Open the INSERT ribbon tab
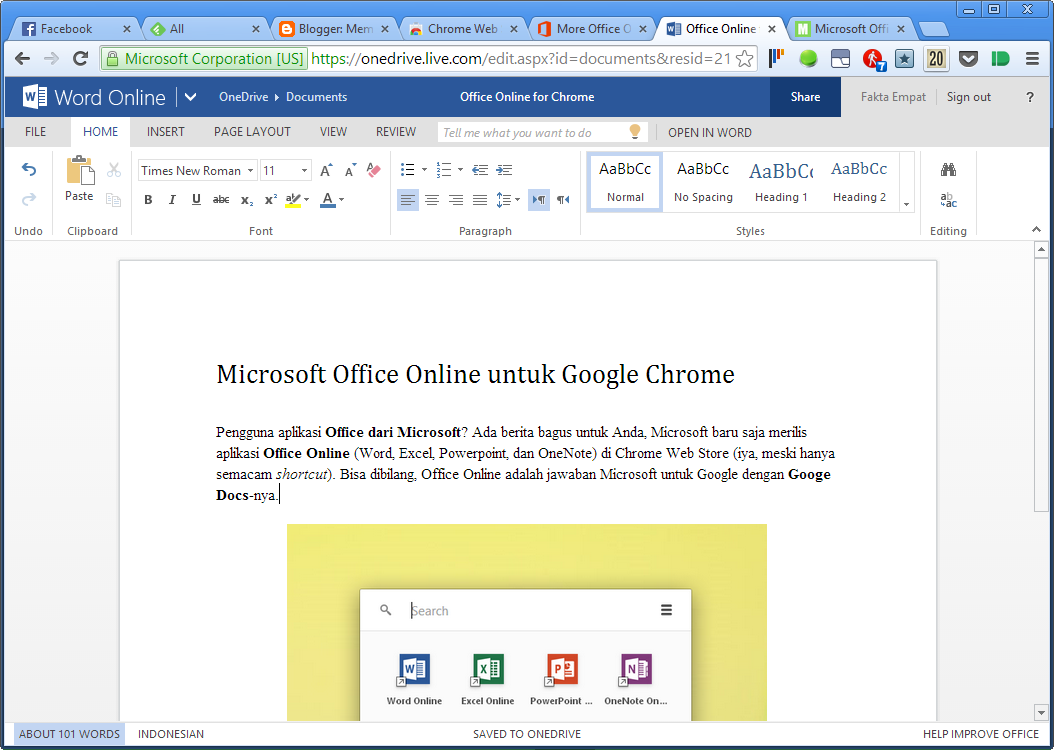Image resolution: width=1054 pixels, height=750 pixels. click(166, 132)
